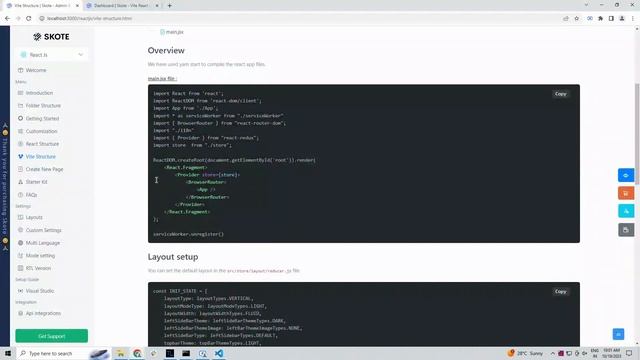Copy the main.jsx code block
Screen dimensions: 640x360
tap(560, 94)
